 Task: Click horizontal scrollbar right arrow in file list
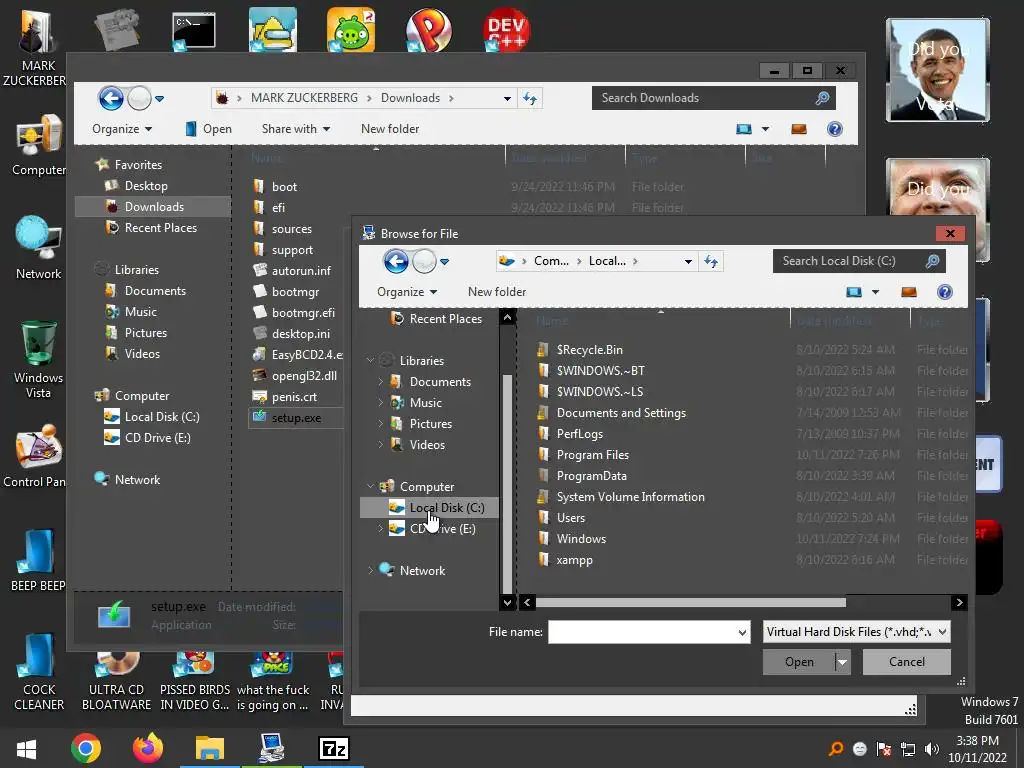tap(959, 602)
